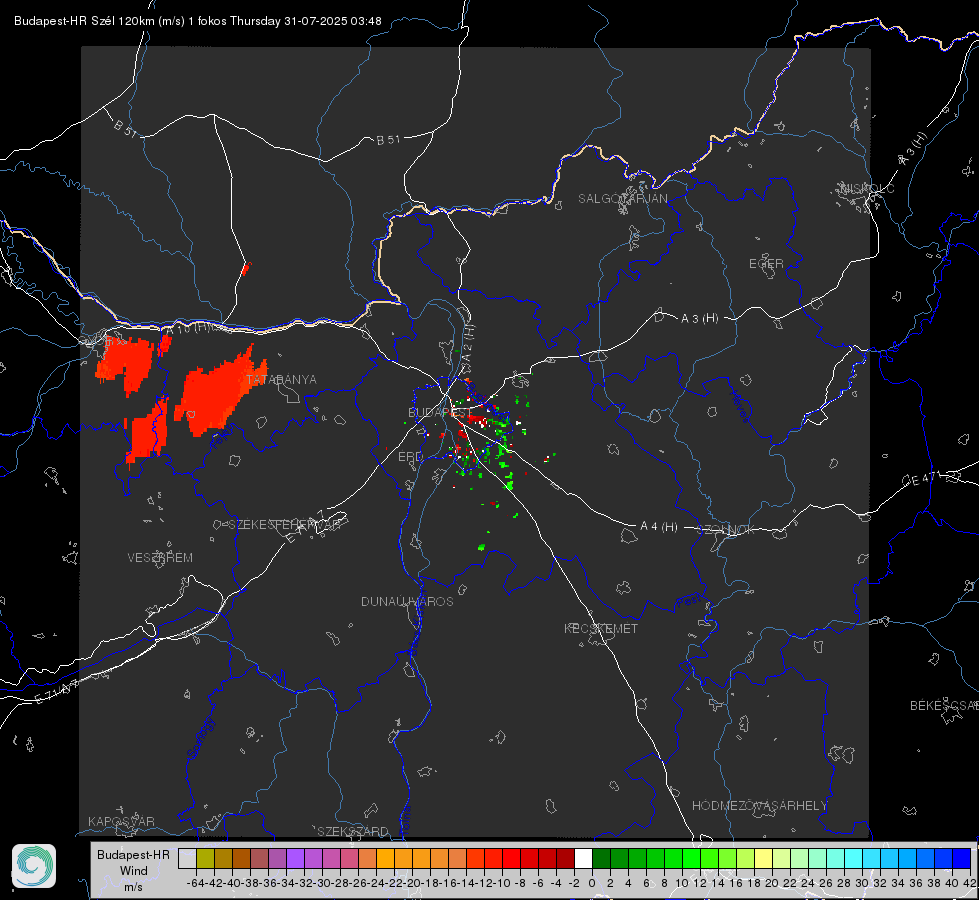Click the 'A 4 (H)' road label
979x900 pixels.
click(659, 527)
